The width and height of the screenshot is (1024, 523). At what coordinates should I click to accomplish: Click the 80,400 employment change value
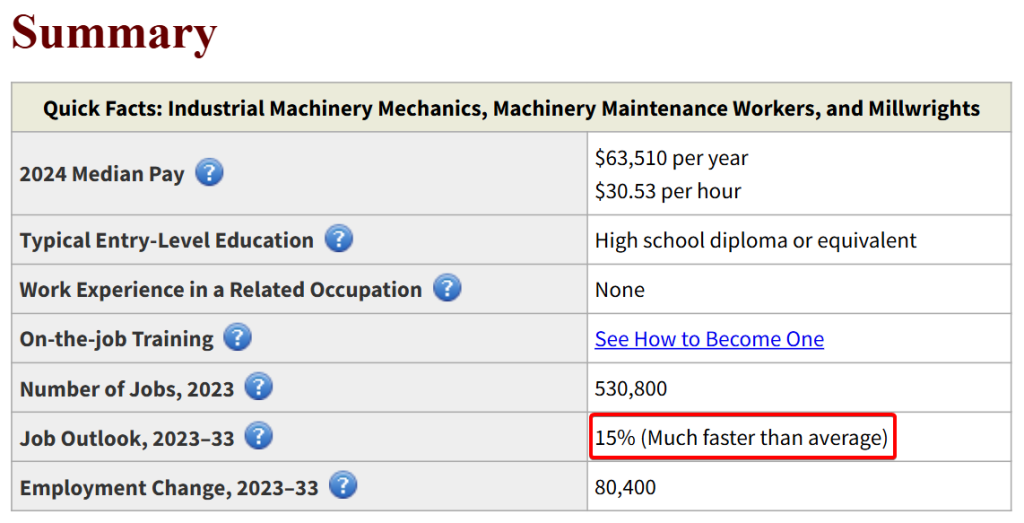tap(625, 487)
